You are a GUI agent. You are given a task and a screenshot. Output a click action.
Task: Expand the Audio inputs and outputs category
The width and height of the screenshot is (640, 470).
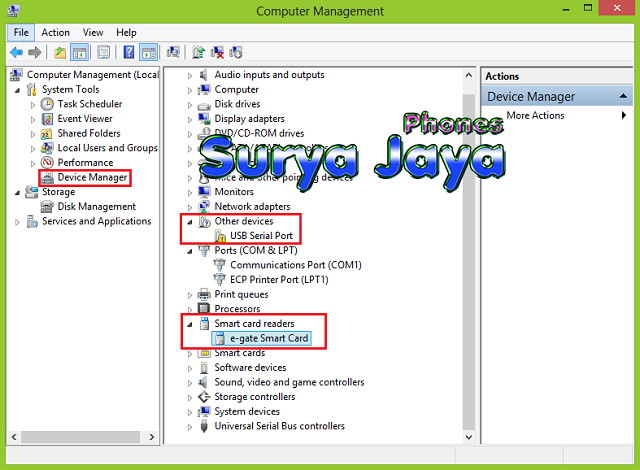[x=190, y=75]
